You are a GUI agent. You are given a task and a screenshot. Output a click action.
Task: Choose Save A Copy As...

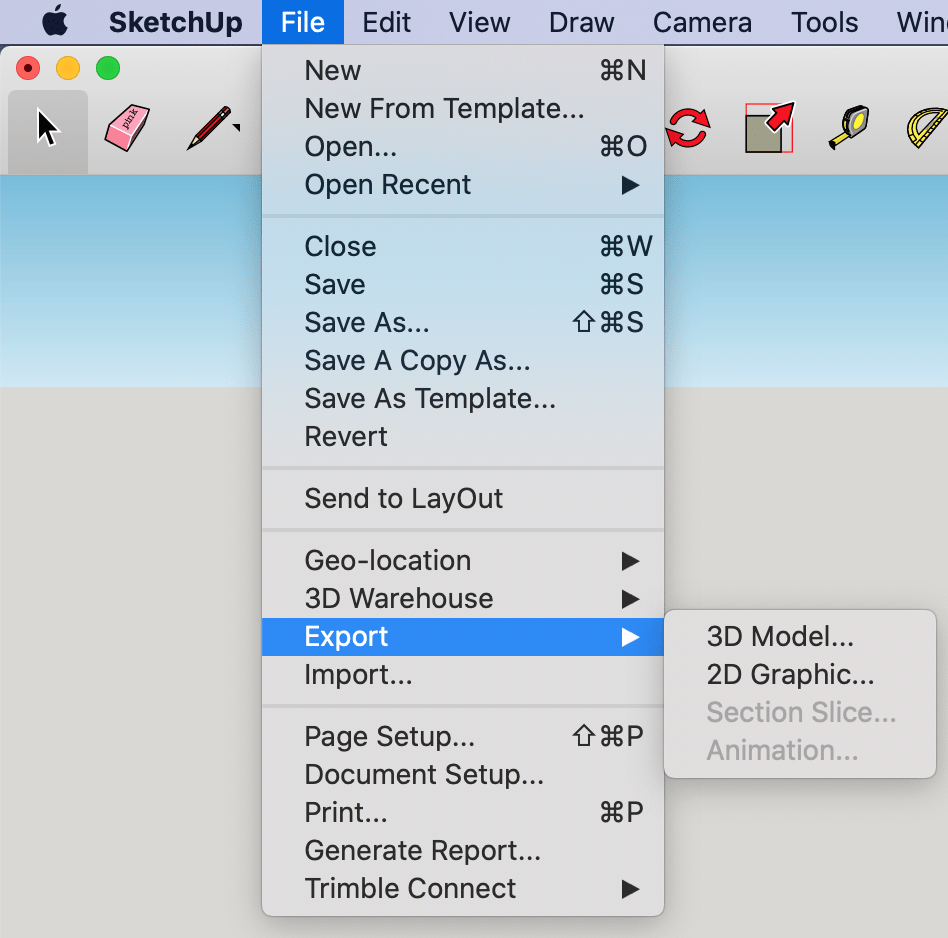(x=463, y=360)
